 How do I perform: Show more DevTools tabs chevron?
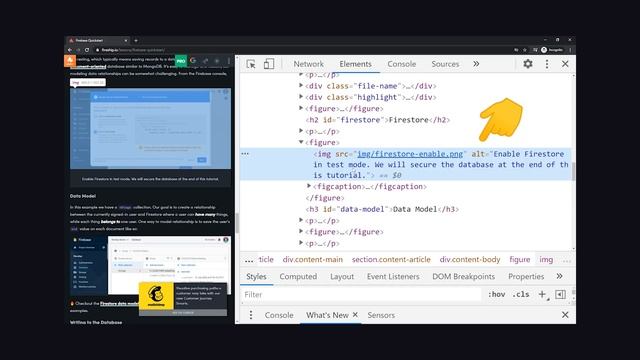[x=476, y=64]
